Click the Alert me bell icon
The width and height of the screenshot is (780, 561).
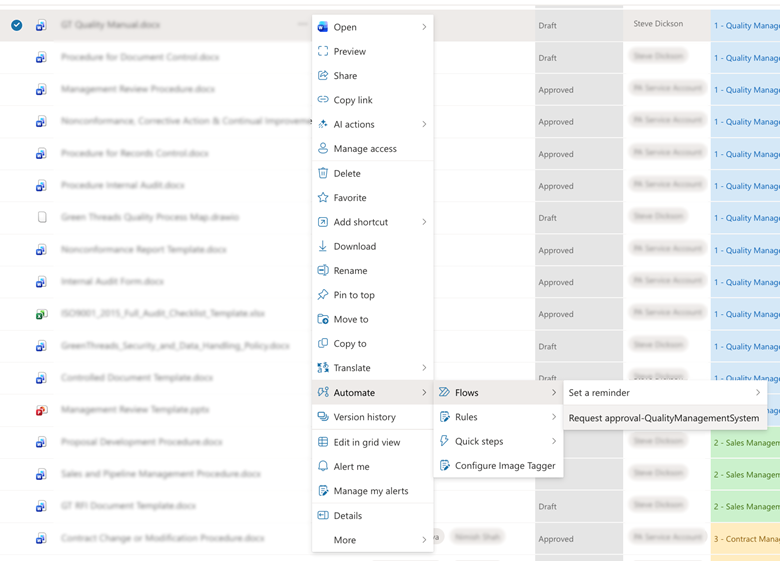coord(323,466)
